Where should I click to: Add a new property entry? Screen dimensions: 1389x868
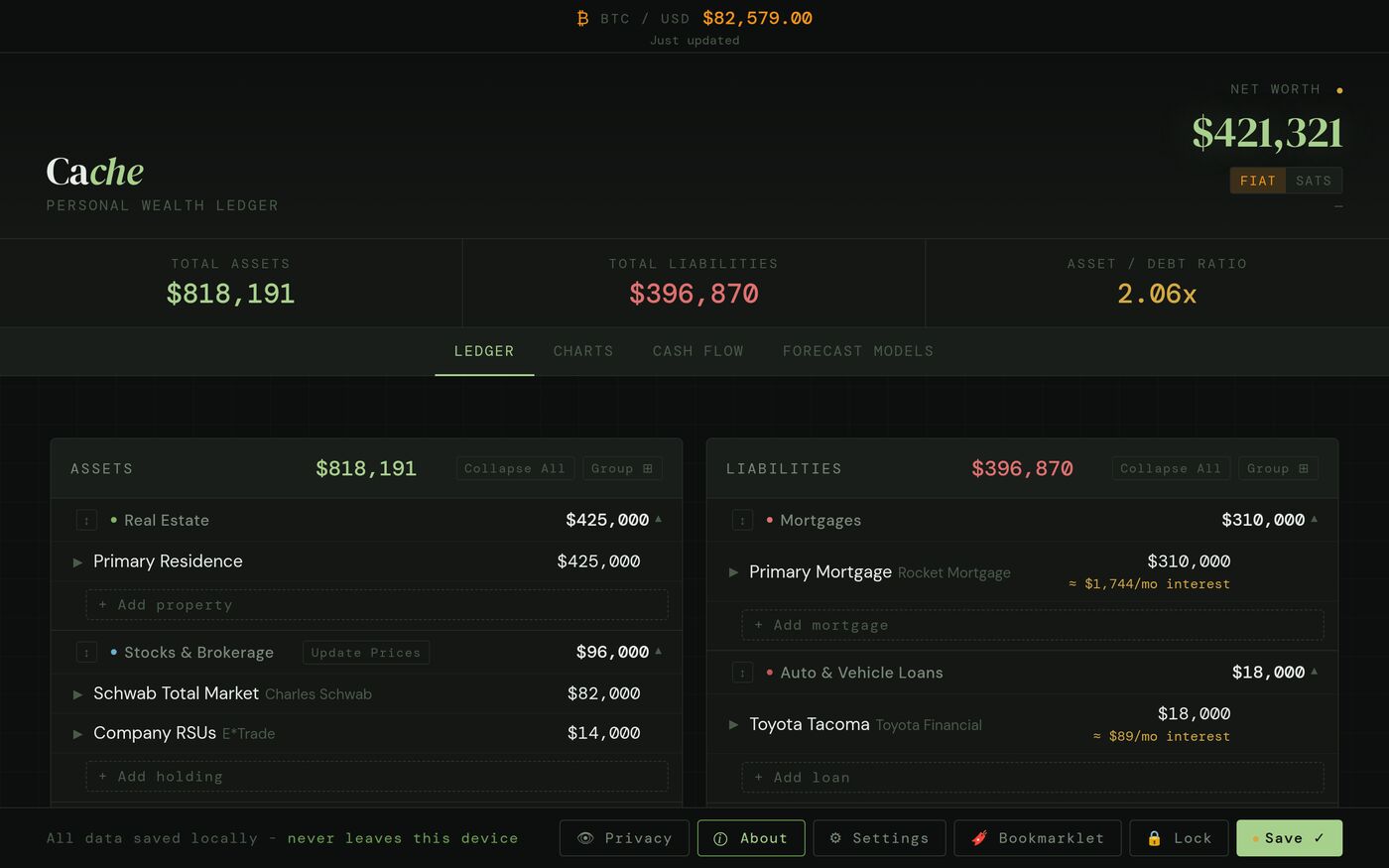[x=377, y=605]
